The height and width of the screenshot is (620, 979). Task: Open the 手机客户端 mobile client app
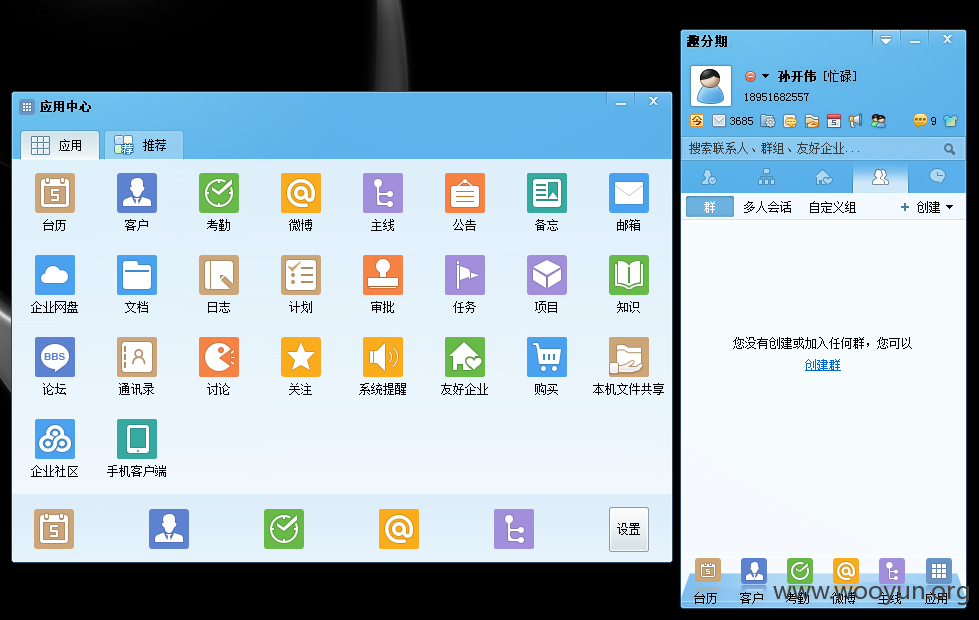(137, 439)
